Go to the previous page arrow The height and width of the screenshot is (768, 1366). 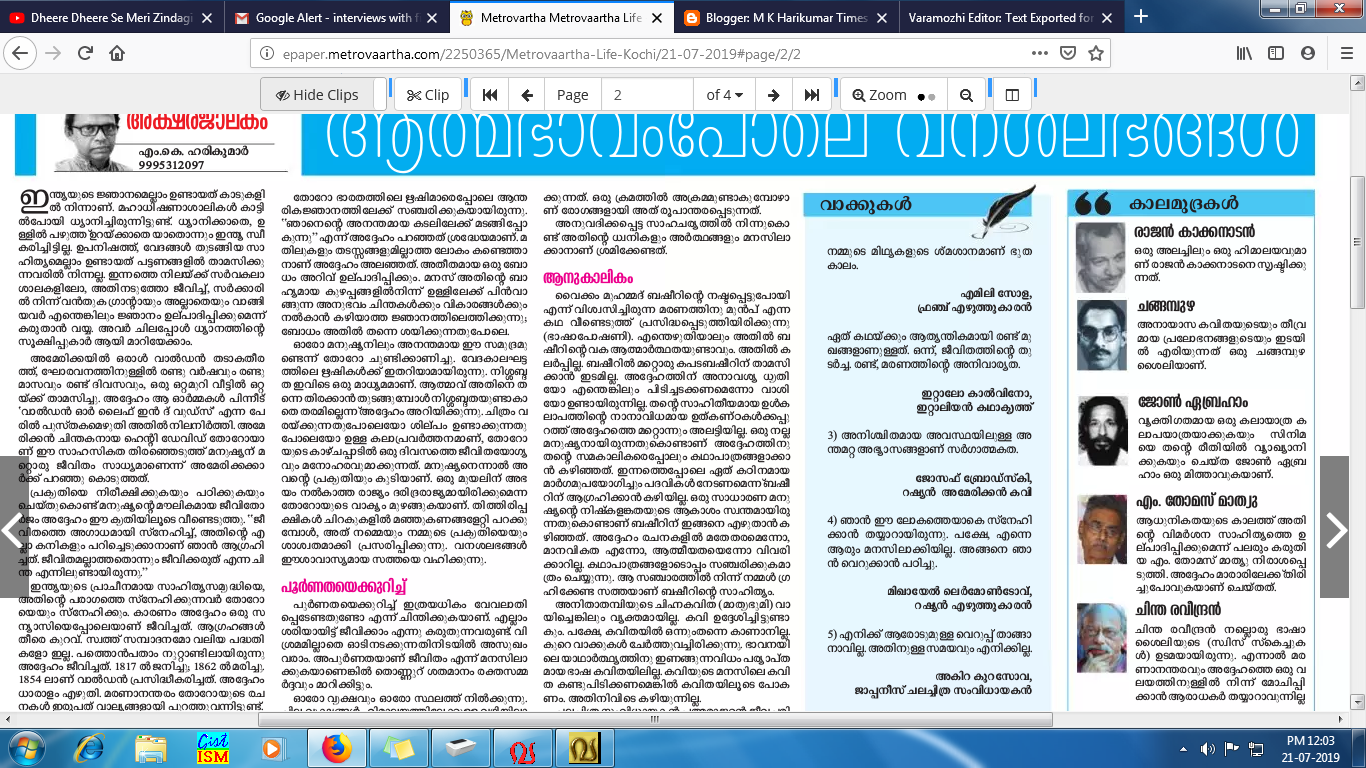click(526, 95)
